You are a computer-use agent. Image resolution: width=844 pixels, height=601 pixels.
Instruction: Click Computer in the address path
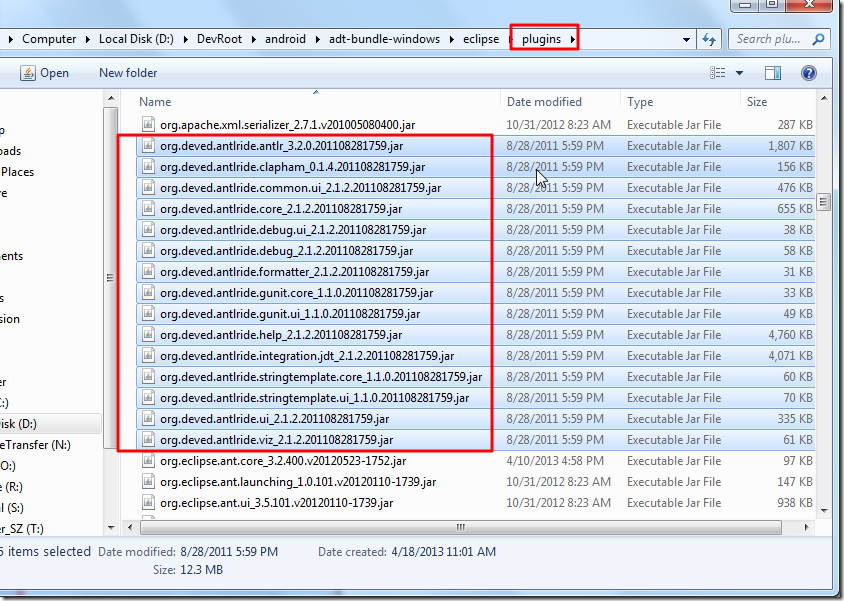(49, 39)
